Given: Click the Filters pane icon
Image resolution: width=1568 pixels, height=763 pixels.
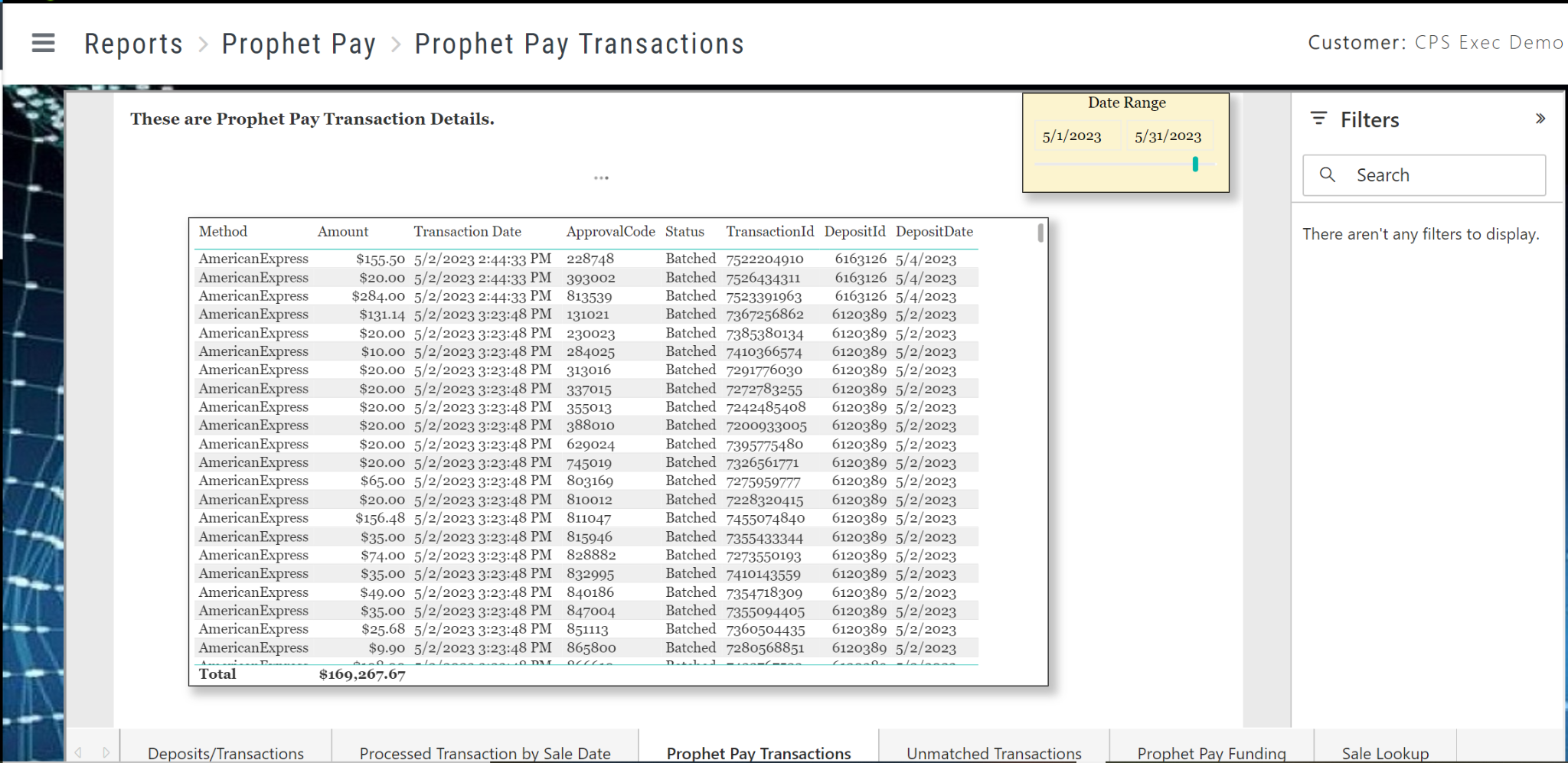Looking at the screenshot, I should tap(1318, 119).
